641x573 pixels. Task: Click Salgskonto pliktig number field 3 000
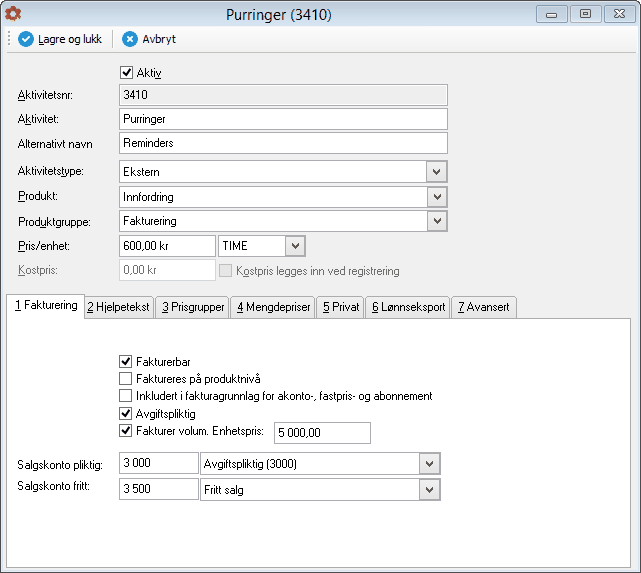(x=159, y=463)
